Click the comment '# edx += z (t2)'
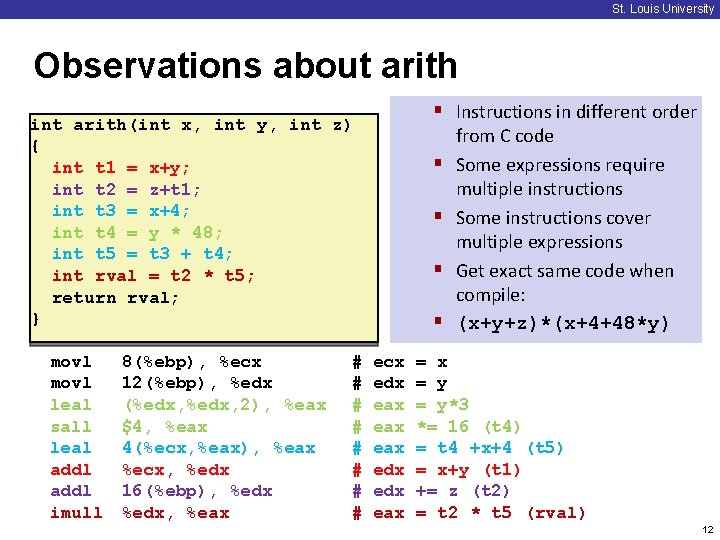This screenshot has width=720, height=540. tap(431, 491)
